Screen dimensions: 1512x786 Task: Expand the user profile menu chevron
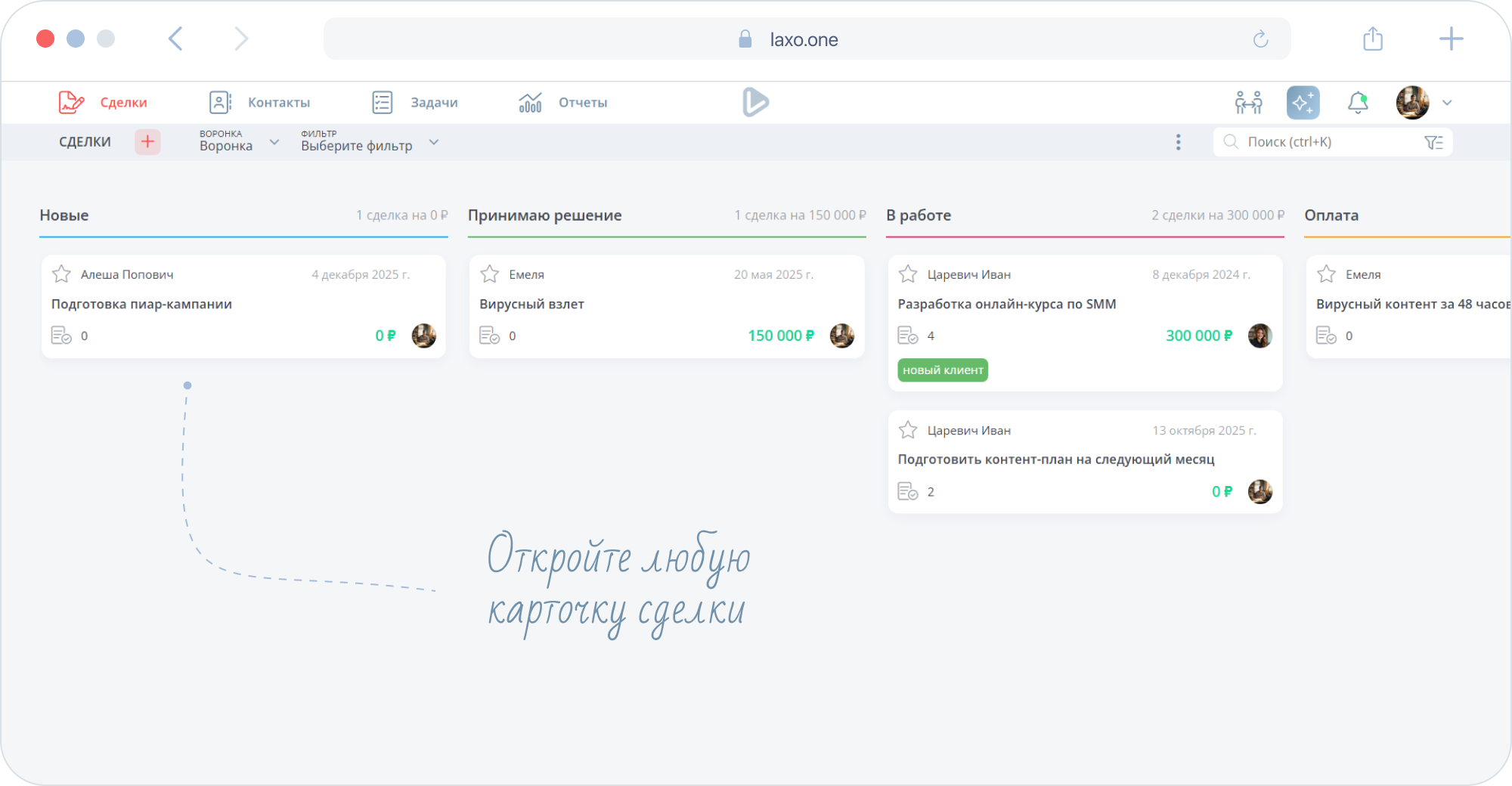pos(1447,103)
